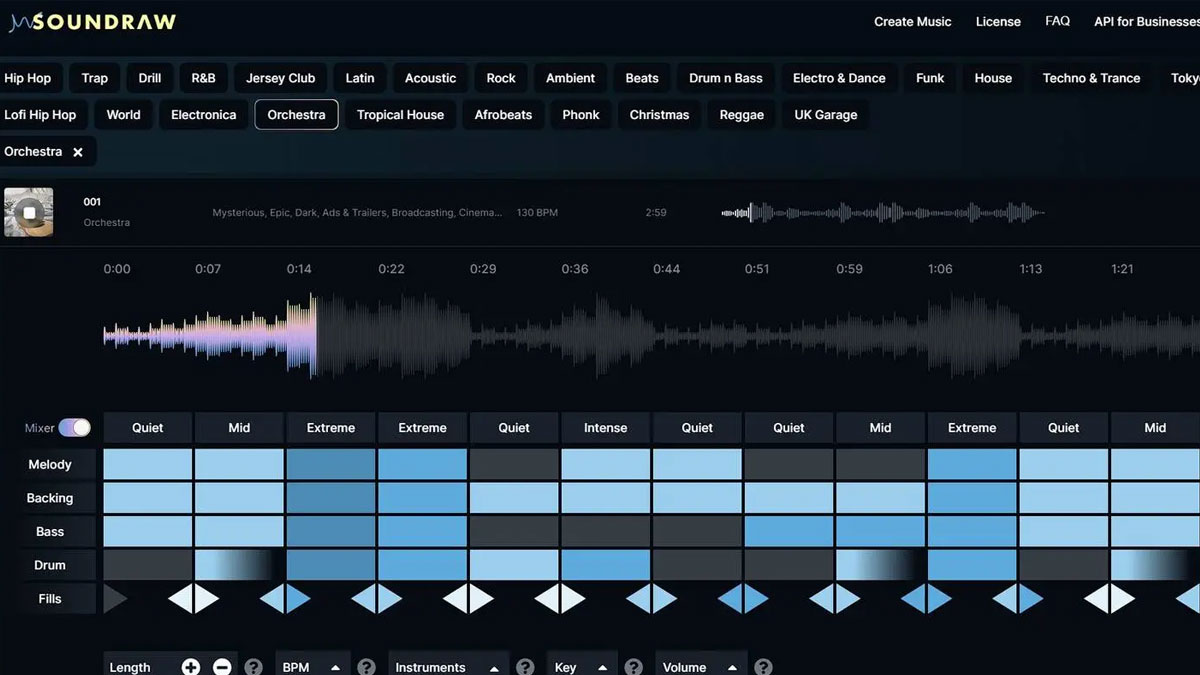Screen dimensions: 1200x675
Task: Toggle Bass block in the Intense section
Action: point(605,531)
